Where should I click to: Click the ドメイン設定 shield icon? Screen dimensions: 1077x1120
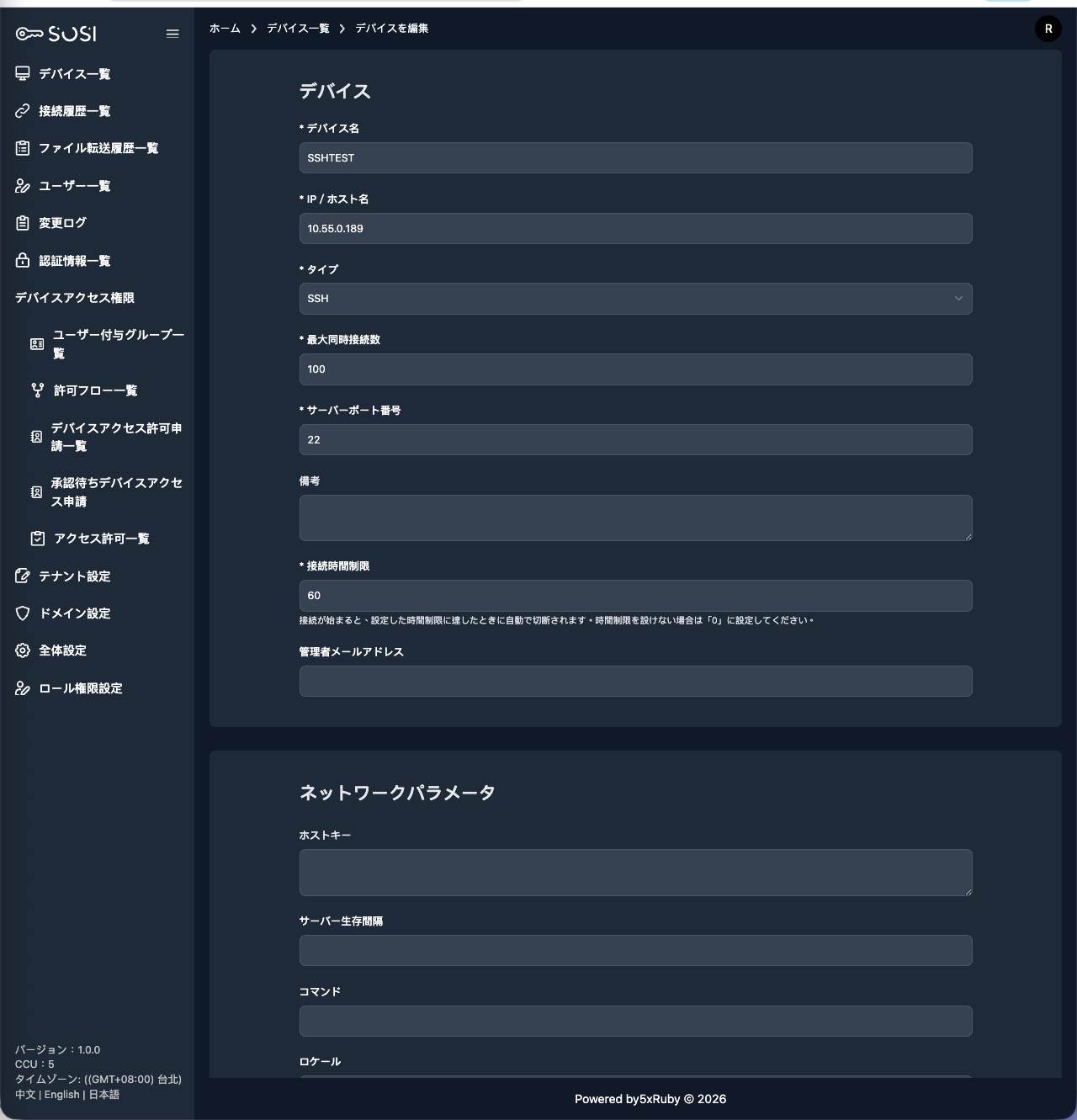(23, 613)
